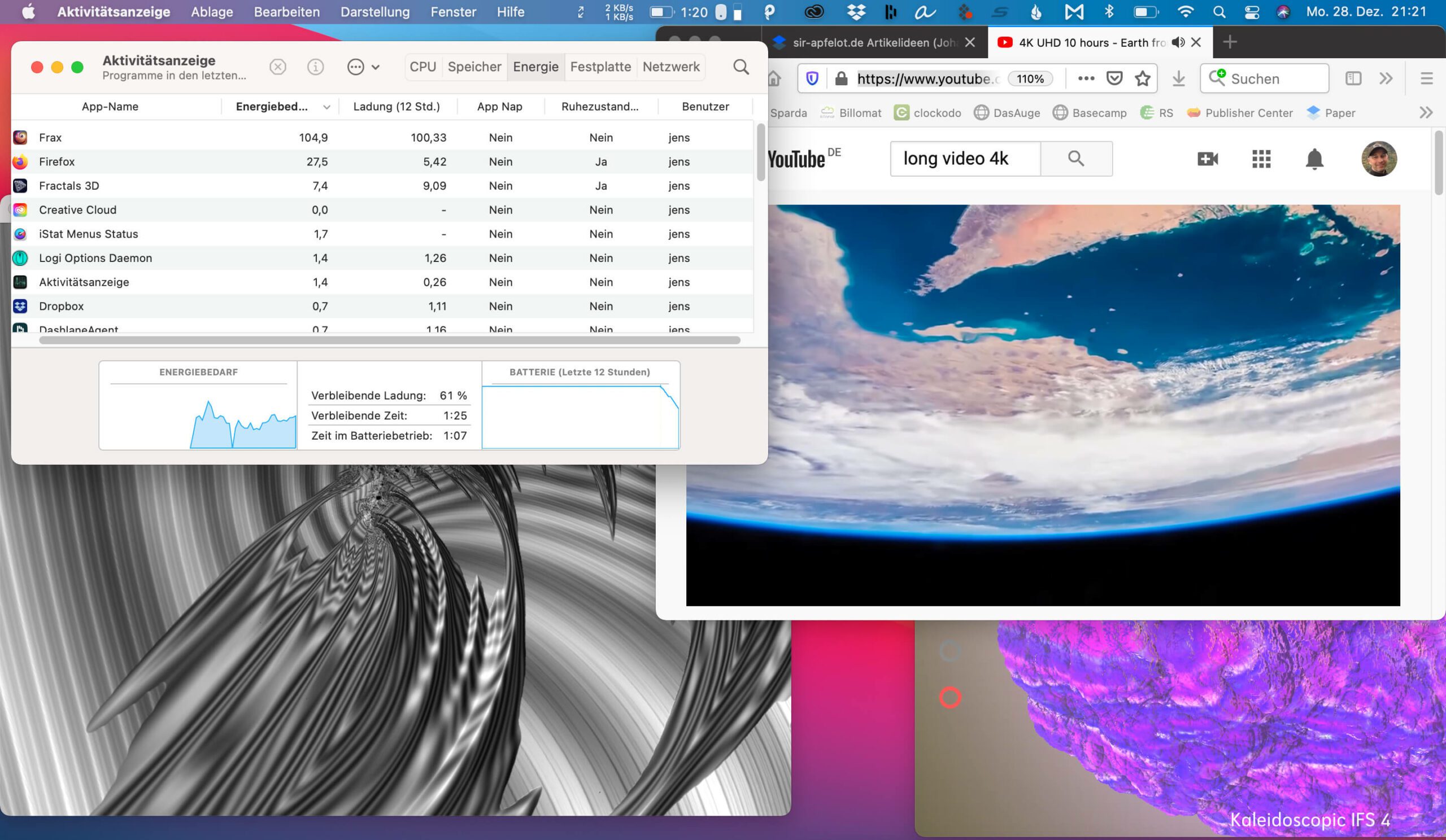The width and height of the screenshot is (1446, 840).
Task: Sort by App Nap column
Action: click(x=500, y=107)
